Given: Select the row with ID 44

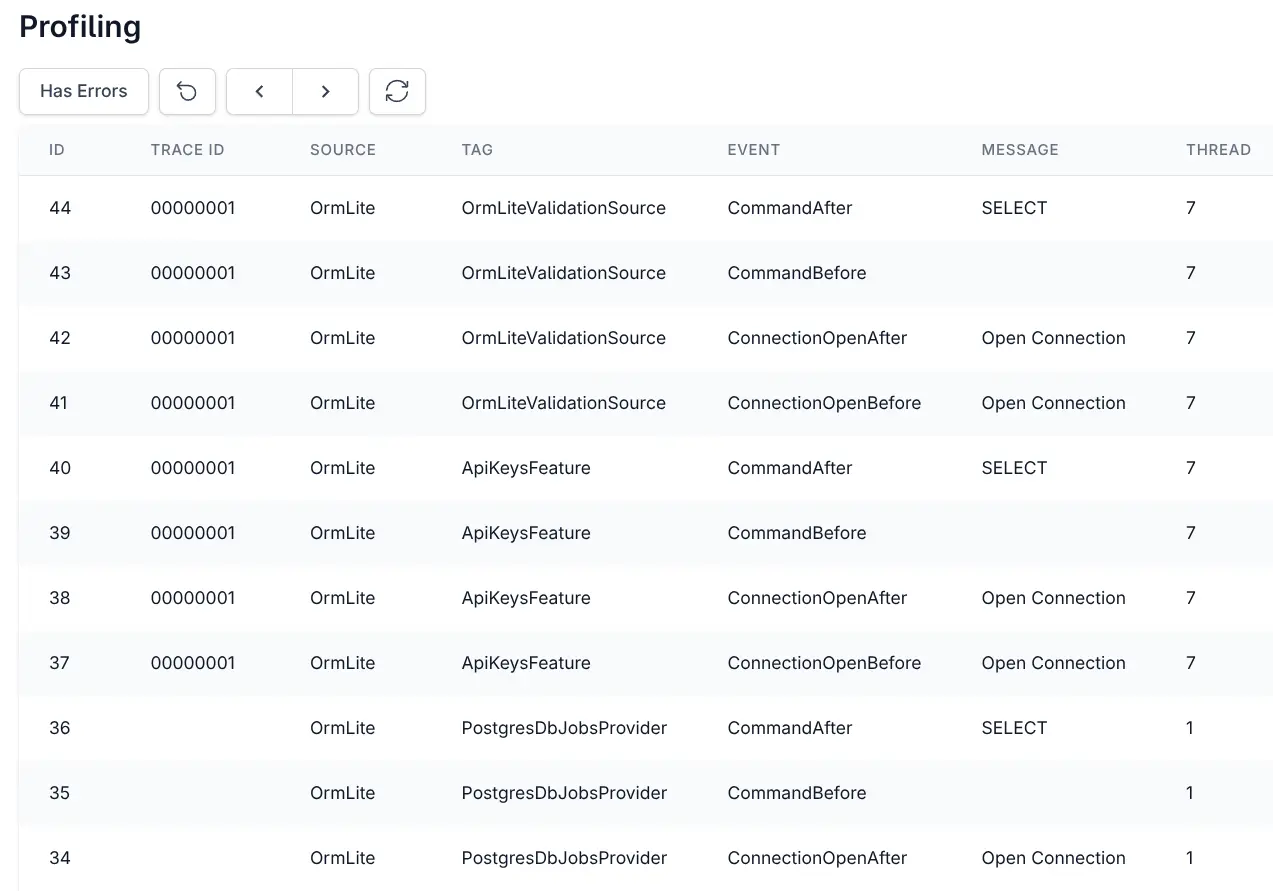Looking at the screenshot, I should pos(60,208).
